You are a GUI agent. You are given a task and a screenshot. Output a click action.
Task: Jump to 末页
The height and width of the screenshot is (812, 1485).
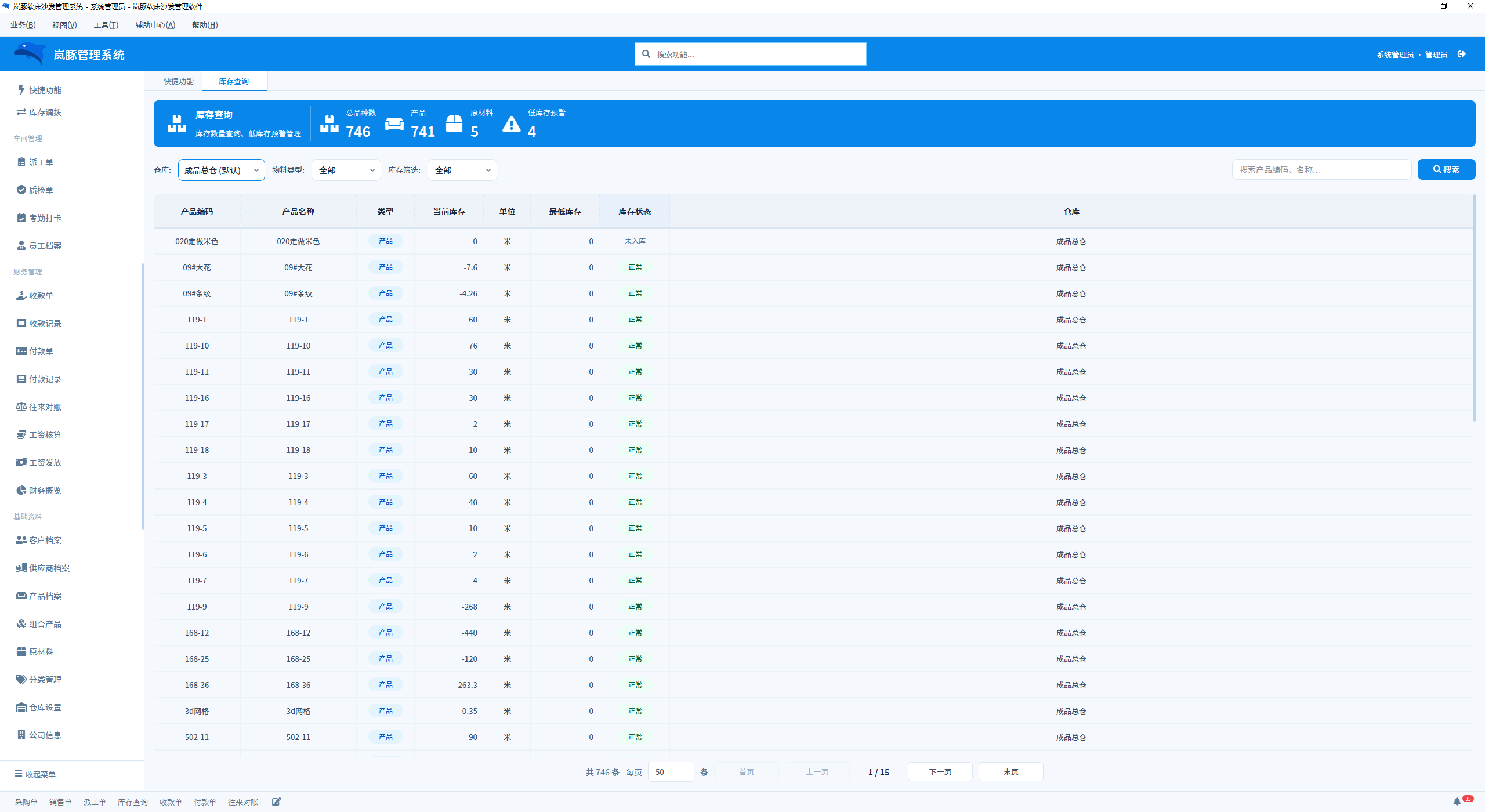click(x=1010, y=772)
